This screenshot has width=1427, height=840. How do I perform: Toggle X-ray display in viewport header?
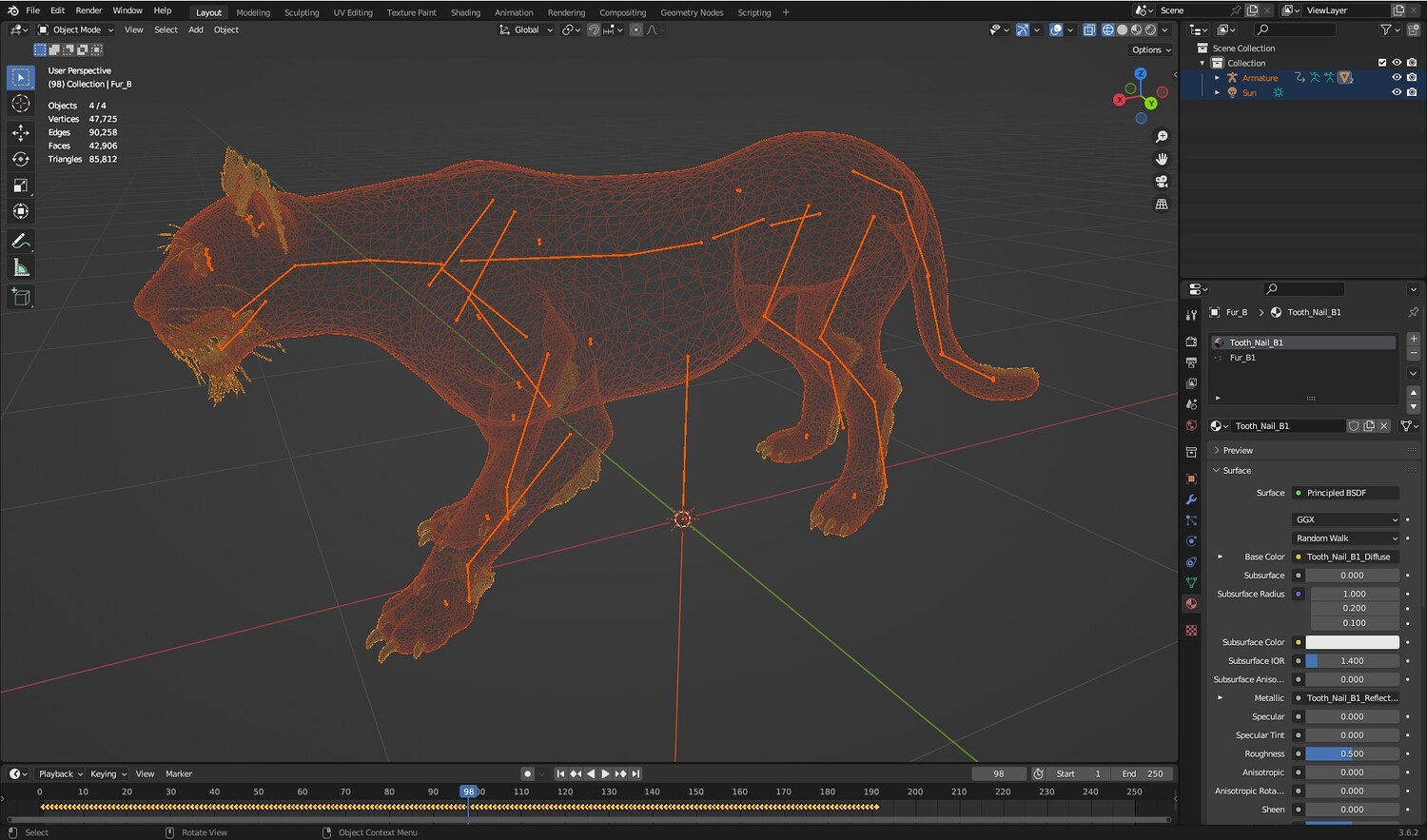click(1089, 29)
